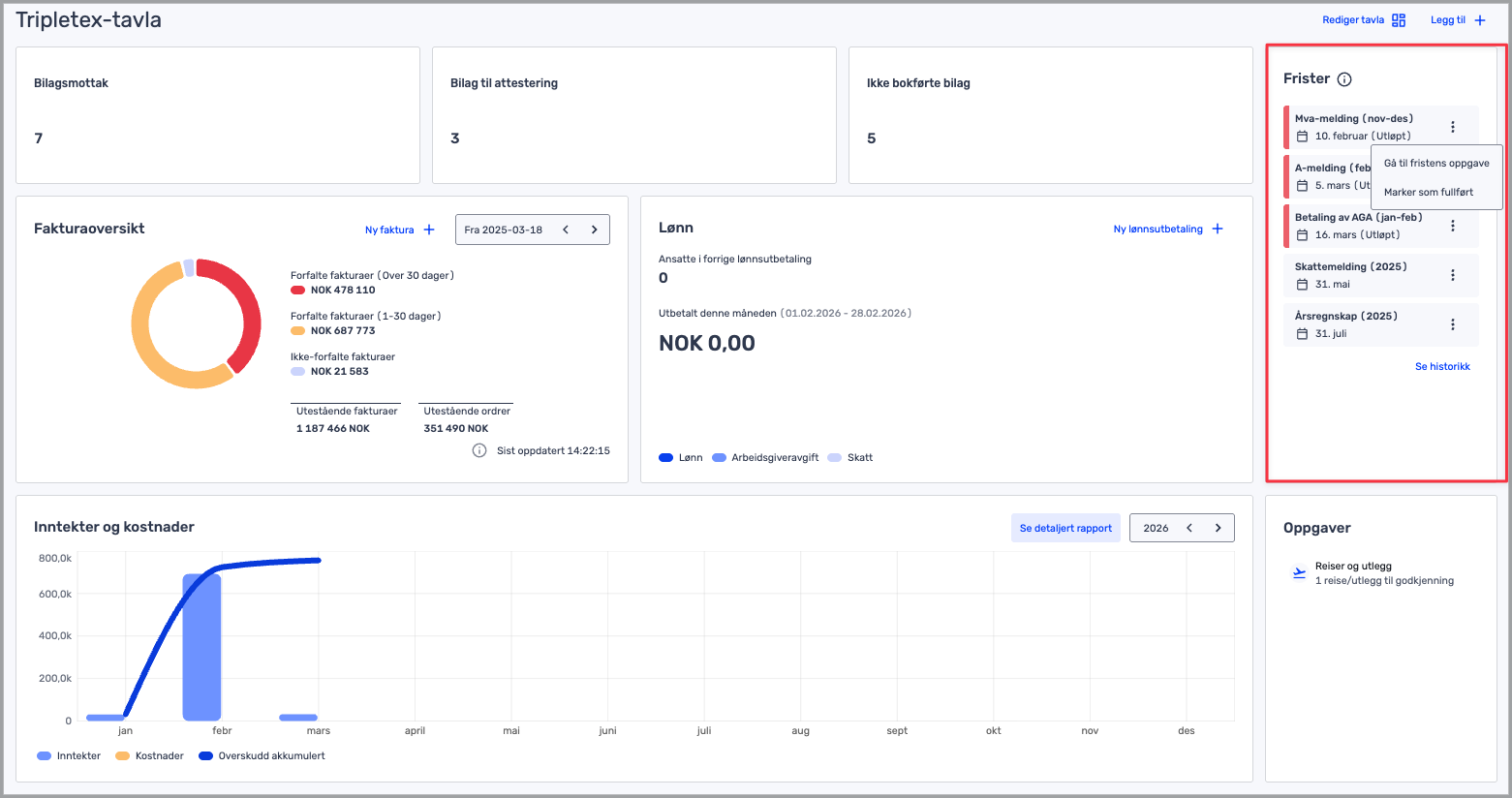Image resolution: width=1512 pixels, height=798 pixels.
Task: Choose 'Marker som fullført' from menu
Action: pyautogui.click(x=1428, y=193)
